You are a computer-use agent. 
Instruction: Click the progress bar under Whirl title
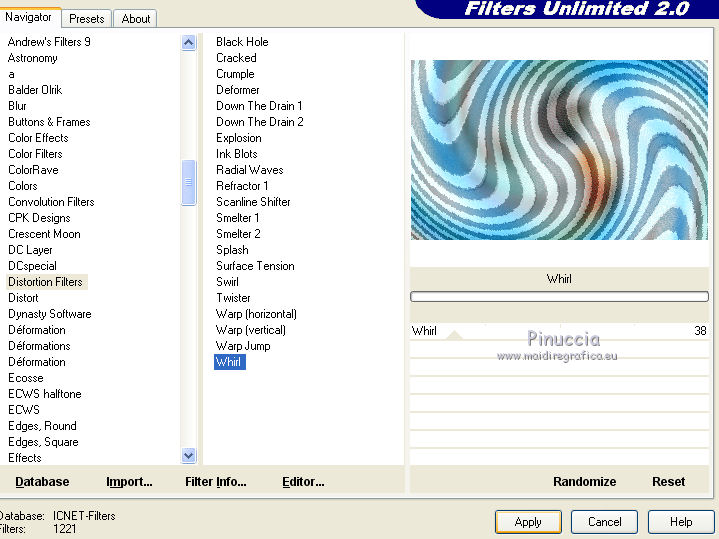(x=559, y=297)
